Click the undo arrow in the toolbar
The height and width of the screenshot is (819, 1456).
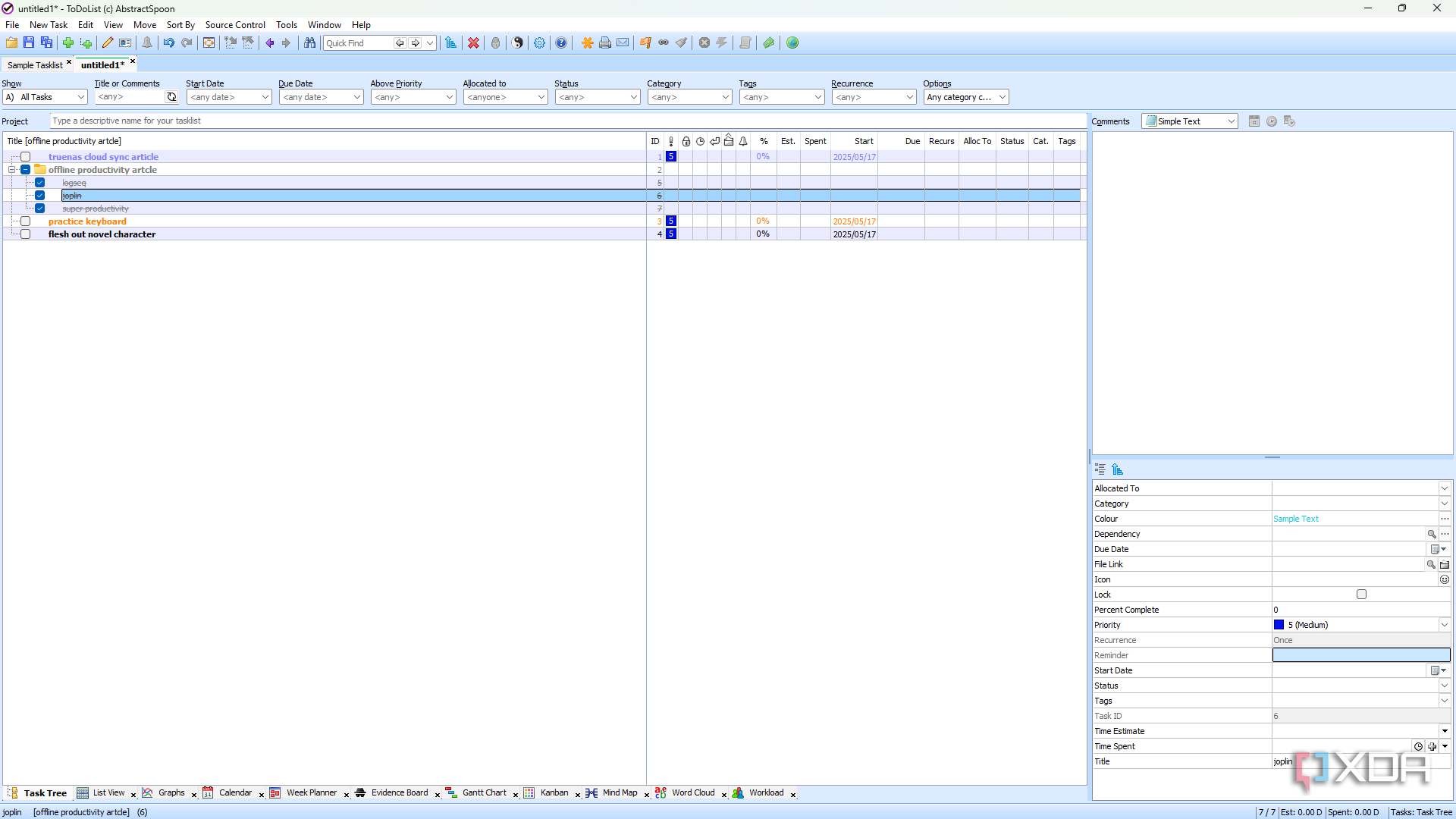[x=169, y=43]
